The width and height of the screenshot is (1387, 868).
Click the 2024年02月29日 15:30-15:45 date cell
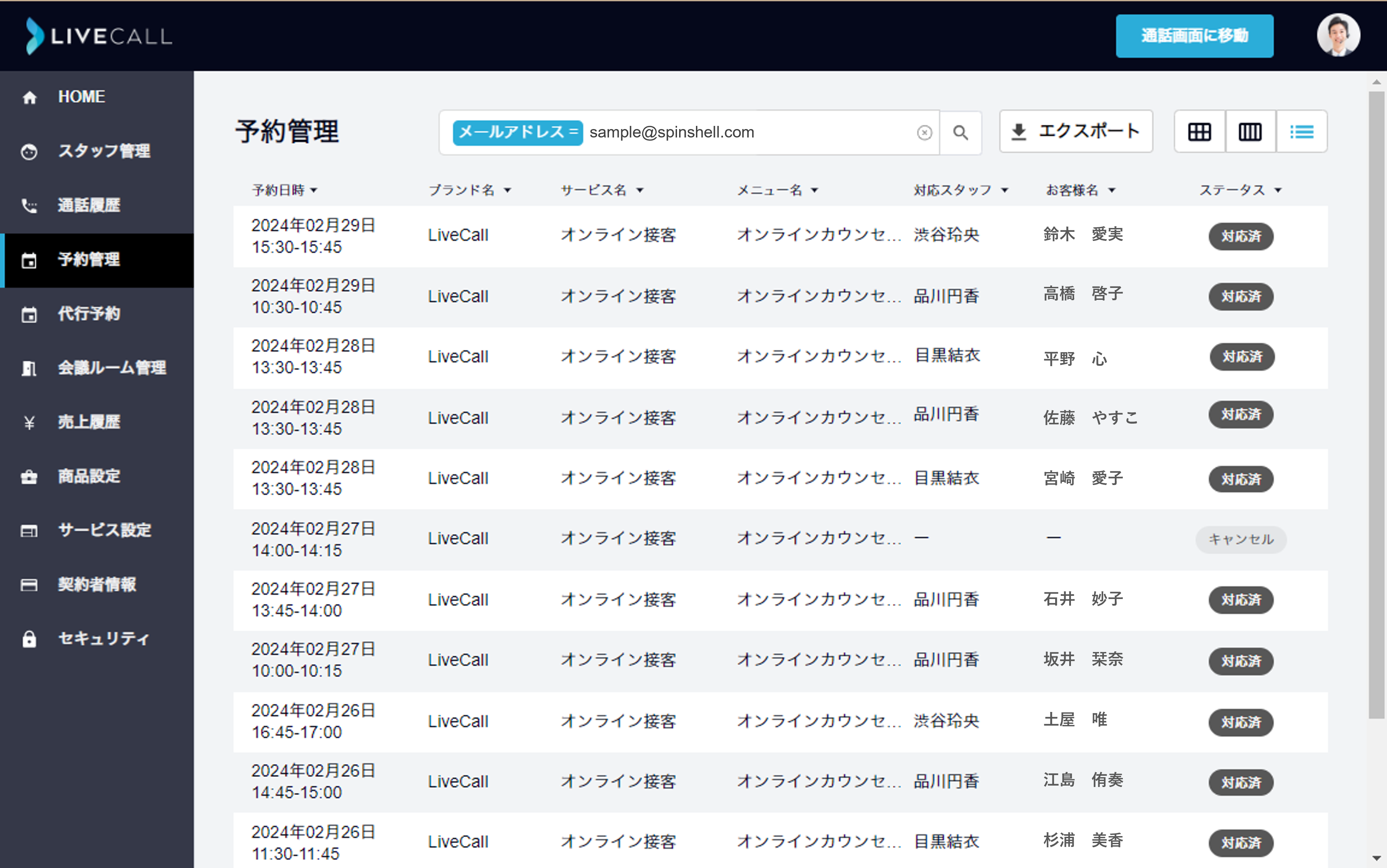314,236
